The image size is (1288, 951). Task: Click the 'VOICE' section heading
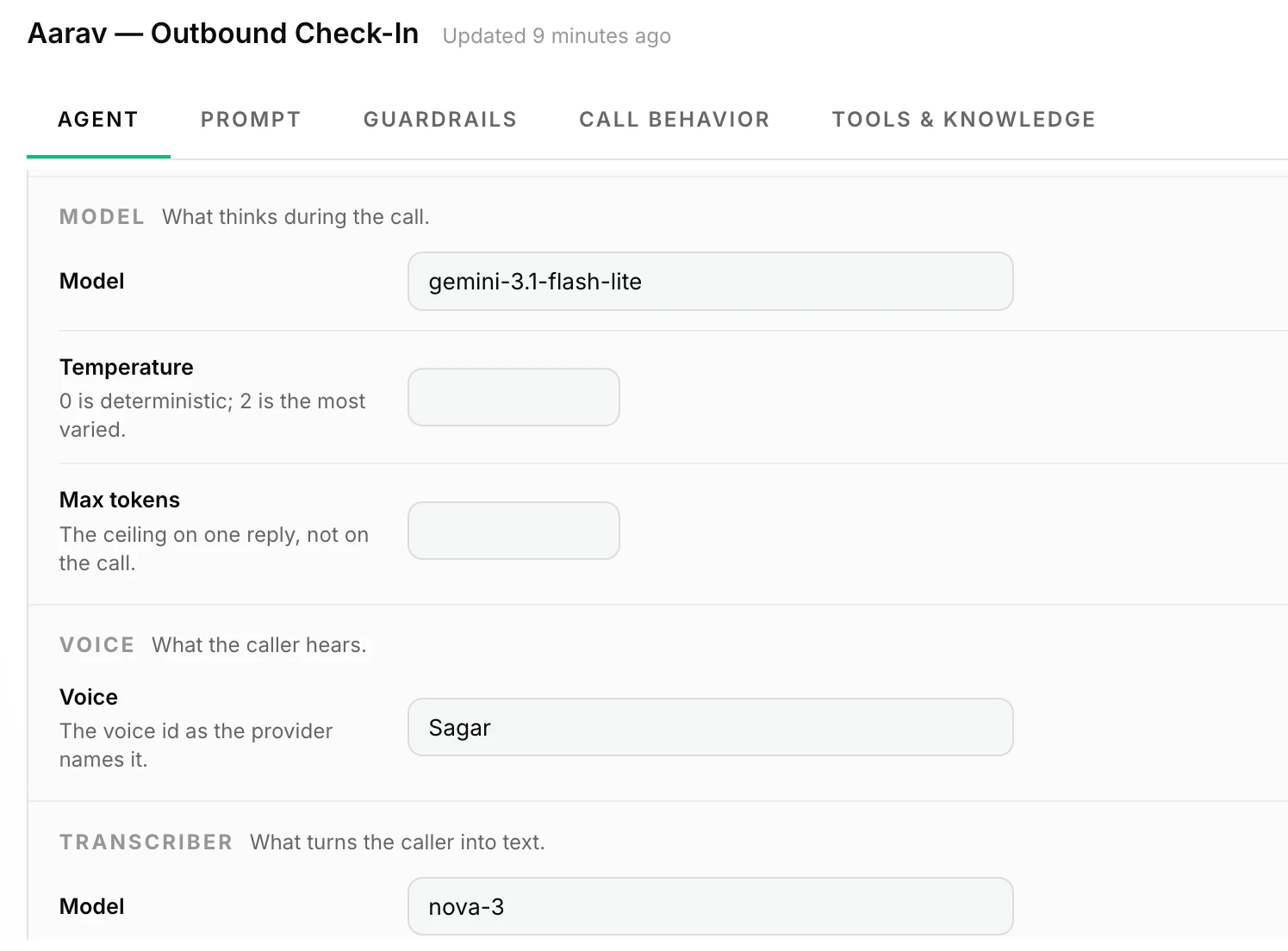[97, 645]
